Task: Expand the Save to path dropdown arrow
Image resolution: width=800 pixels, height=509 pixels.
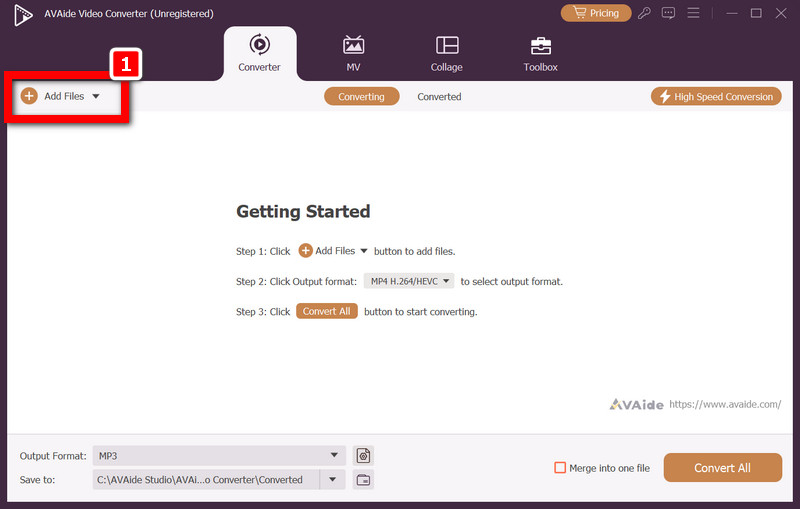Action: 333,479
